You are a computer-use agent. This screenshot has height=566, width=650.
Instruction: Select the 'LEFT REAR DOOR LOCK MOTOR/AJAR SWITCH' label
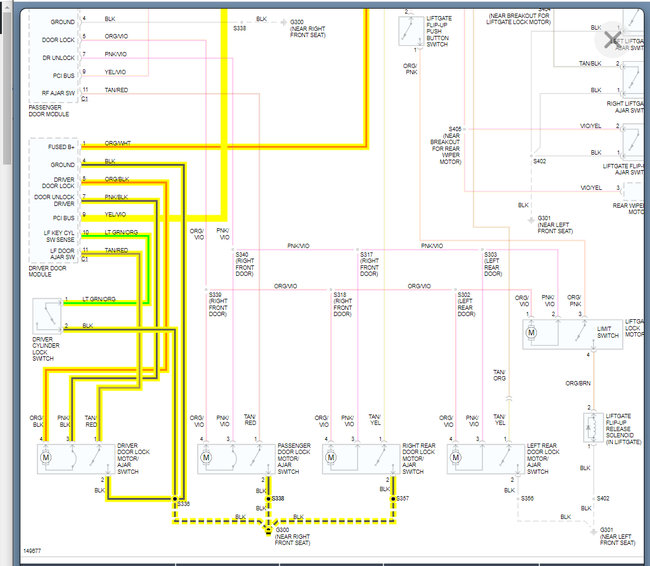pyautogui.click(x=543, y=458)
